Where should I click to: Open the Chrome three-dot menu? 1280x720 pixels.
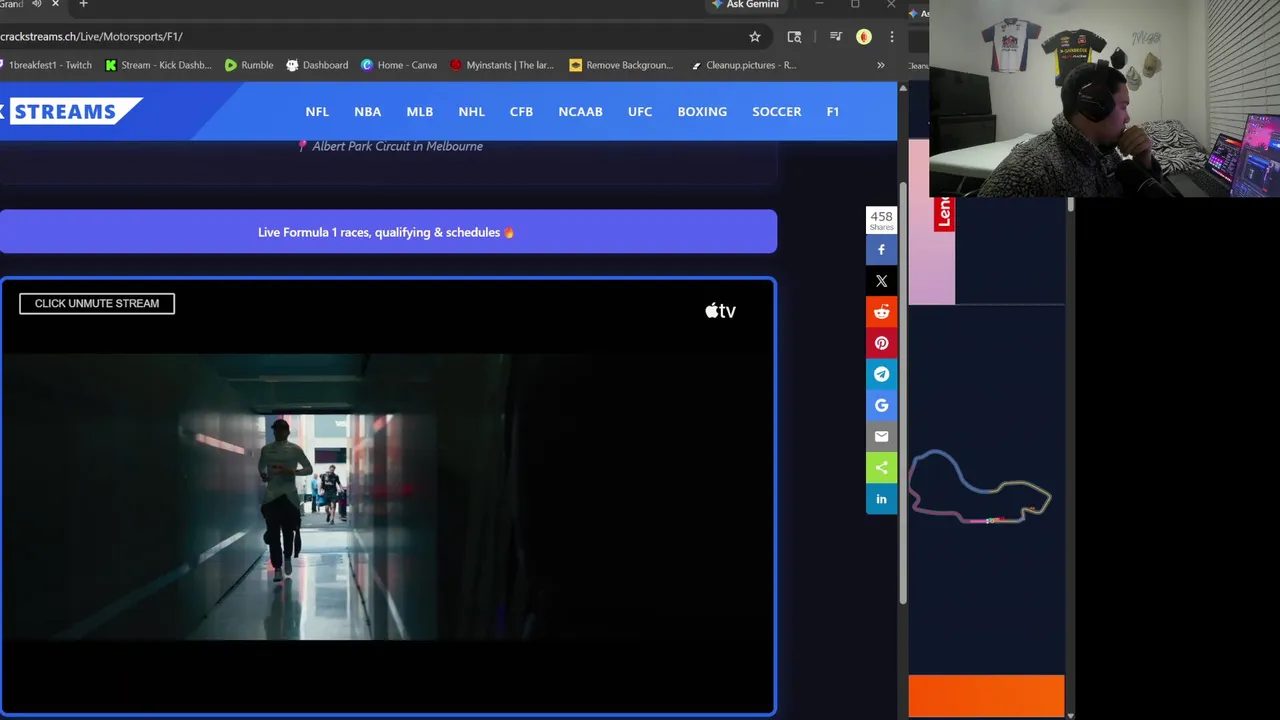click(891, 37)
